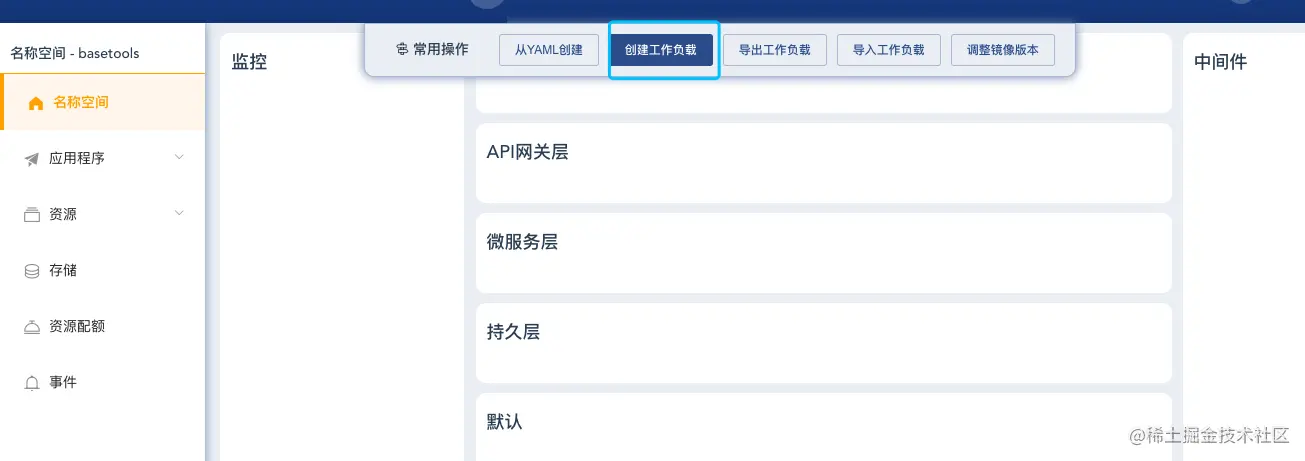Viewport: 1305px width, 461px height.
Task: Click the 资源 box icon in sidebar
Action: tap(31, 215)
